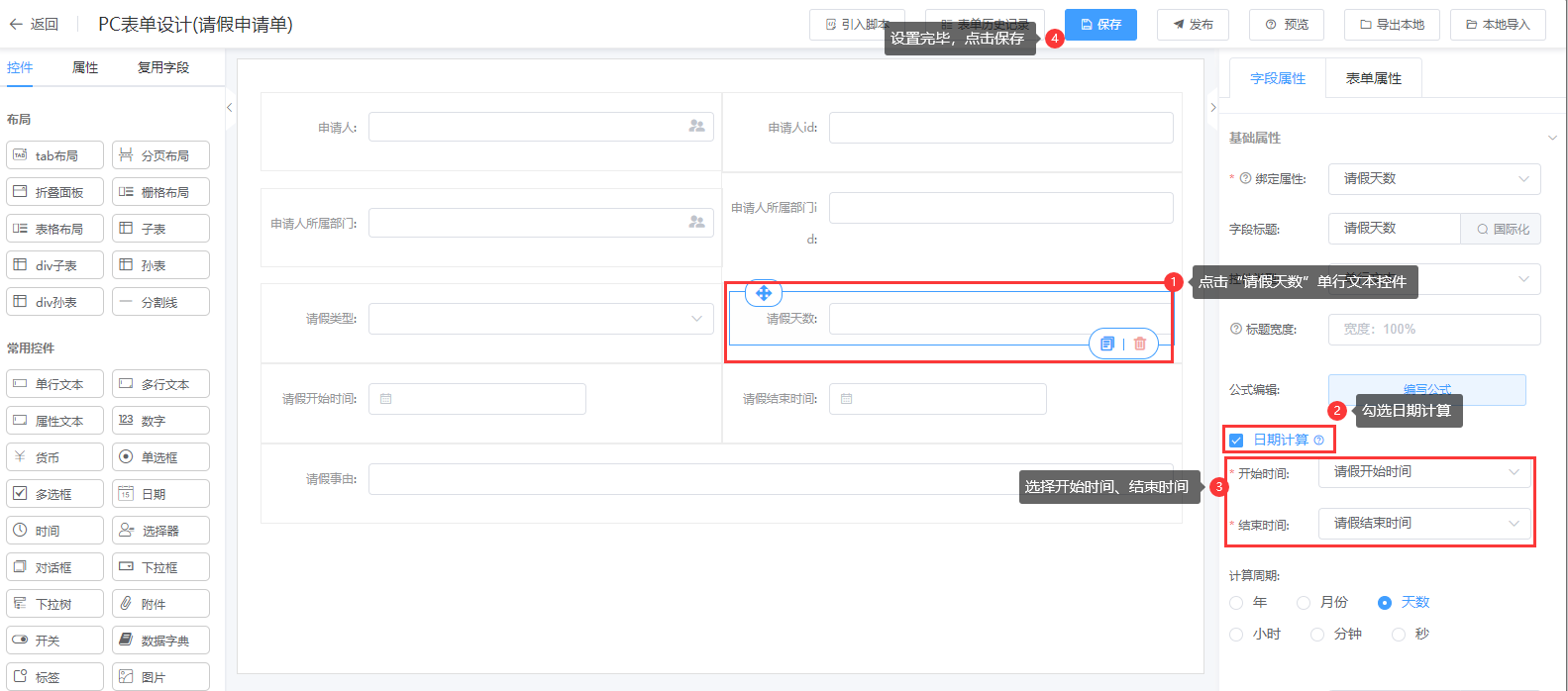This screenshot has width=1568, height=691.
Task: Insert a div孙表 control
Action: pyautogui.click(x=54, y=302)
